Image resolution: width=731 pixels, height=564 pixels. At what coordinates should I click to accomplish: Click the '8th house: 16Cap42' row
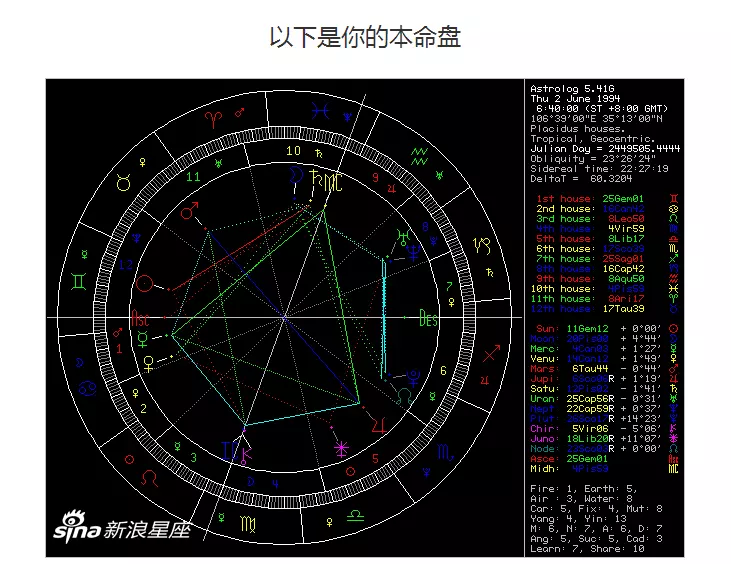click(x=605, y=269)
